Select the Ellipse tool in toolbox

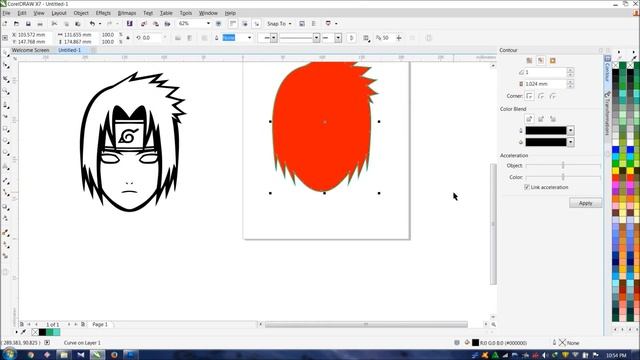tap(6, 141)
